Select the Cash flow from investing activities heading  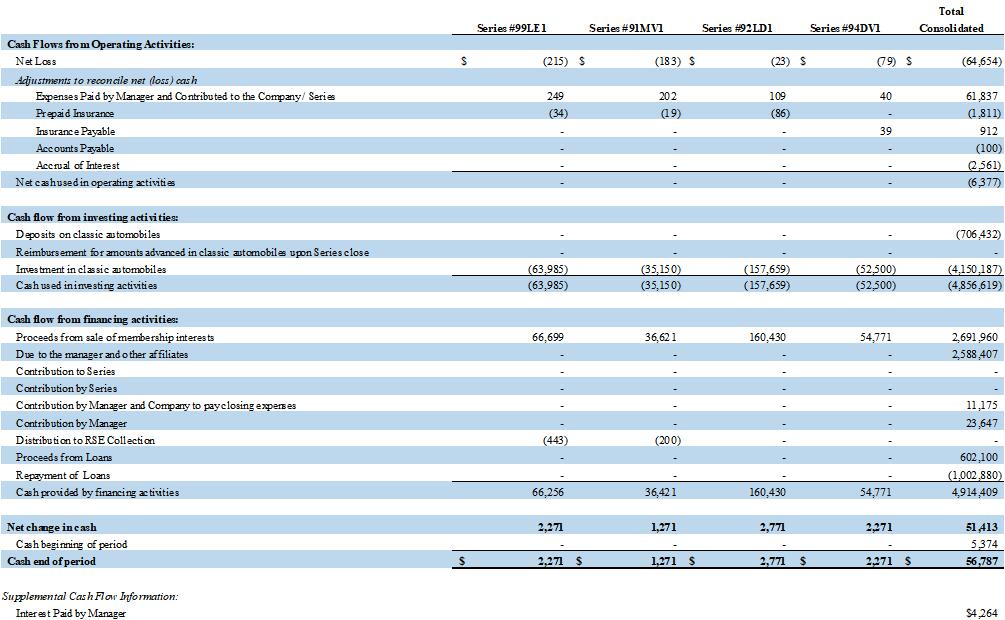(x=93, y=217)
